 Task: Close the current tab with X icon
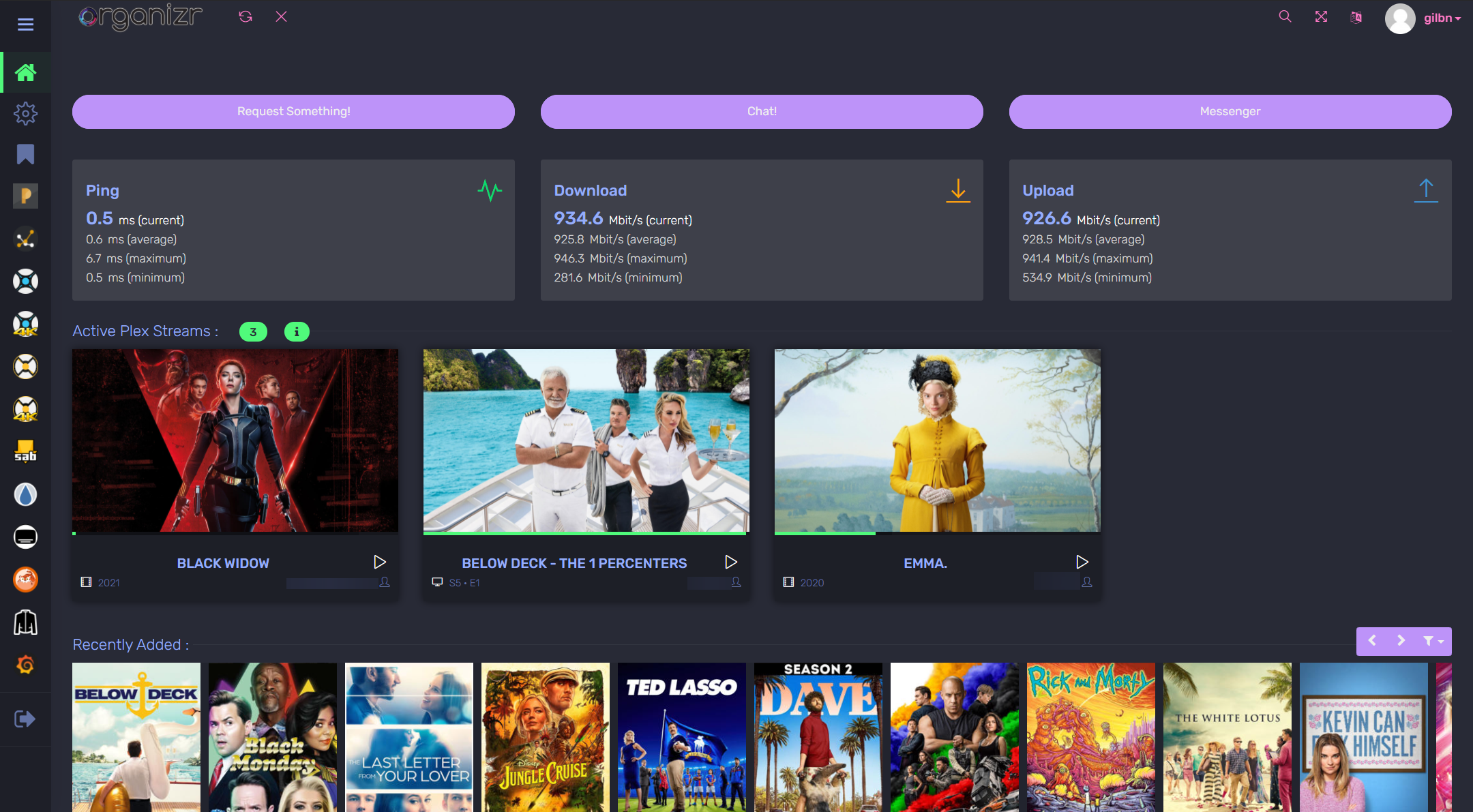pyautogui.click(x=281, y=16)
